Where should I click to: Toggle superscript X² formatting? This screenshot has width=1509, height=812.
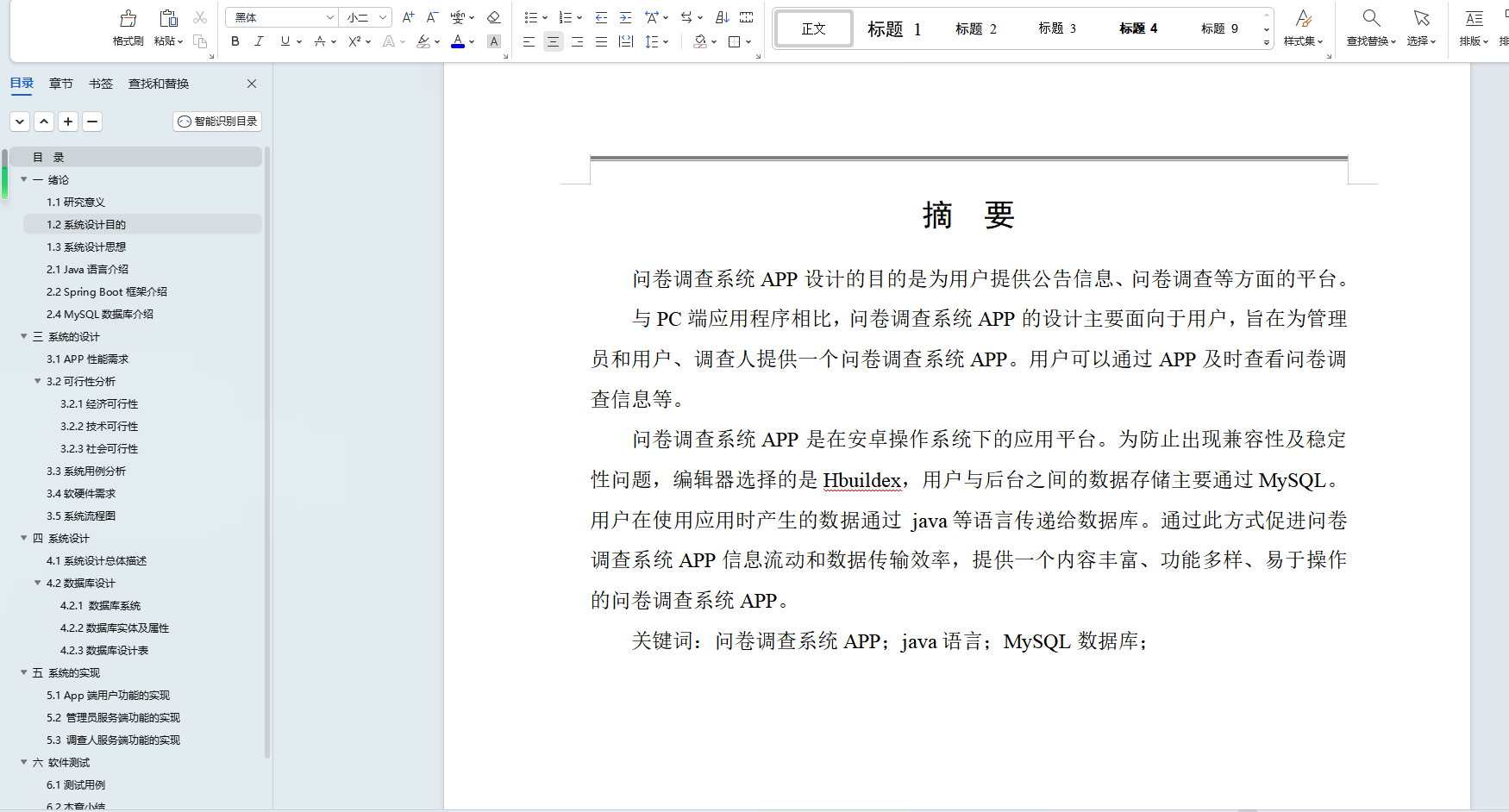pos(354,41)
